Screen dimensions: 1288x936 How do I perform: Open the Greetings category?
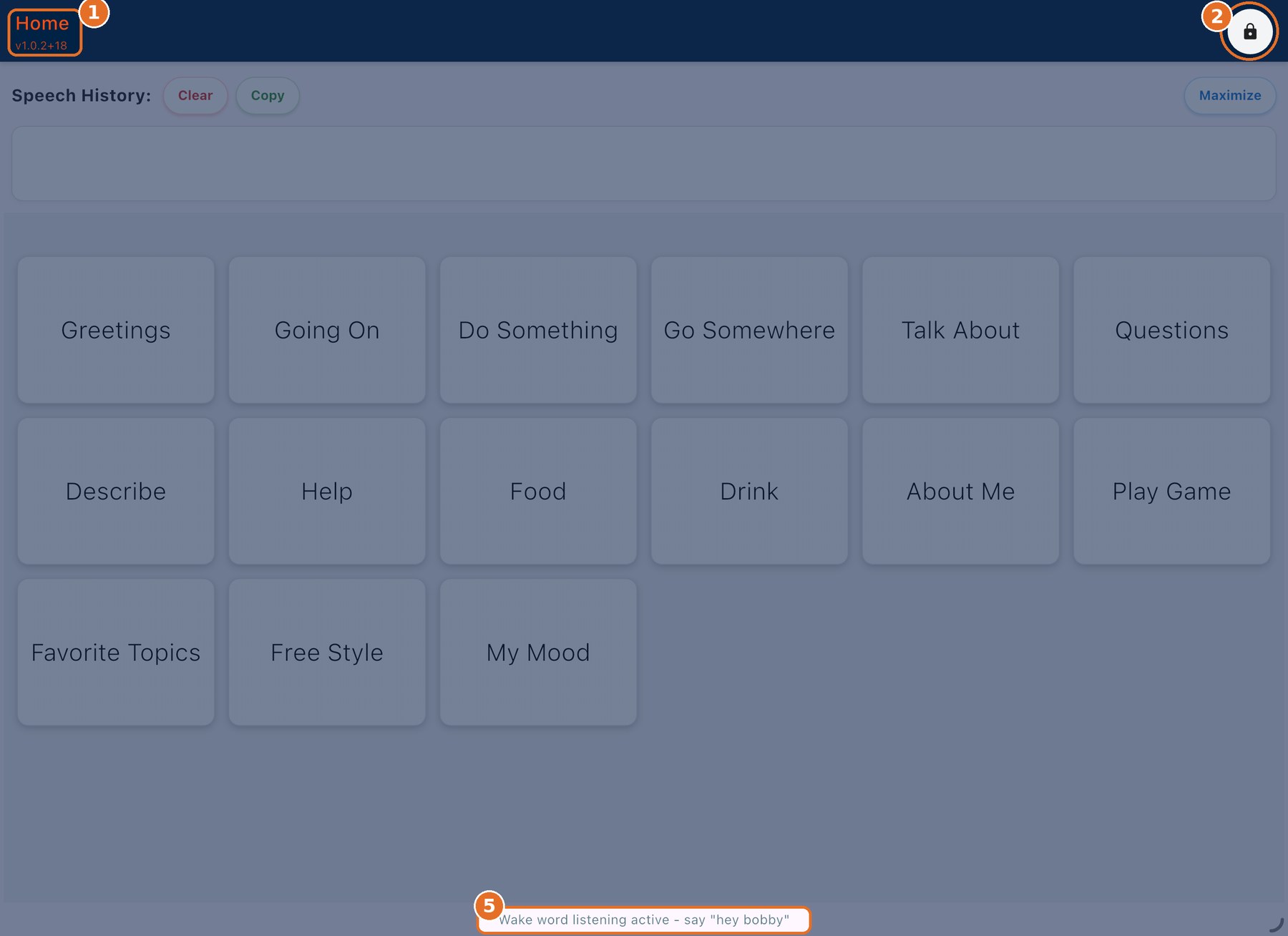point(116,330)
